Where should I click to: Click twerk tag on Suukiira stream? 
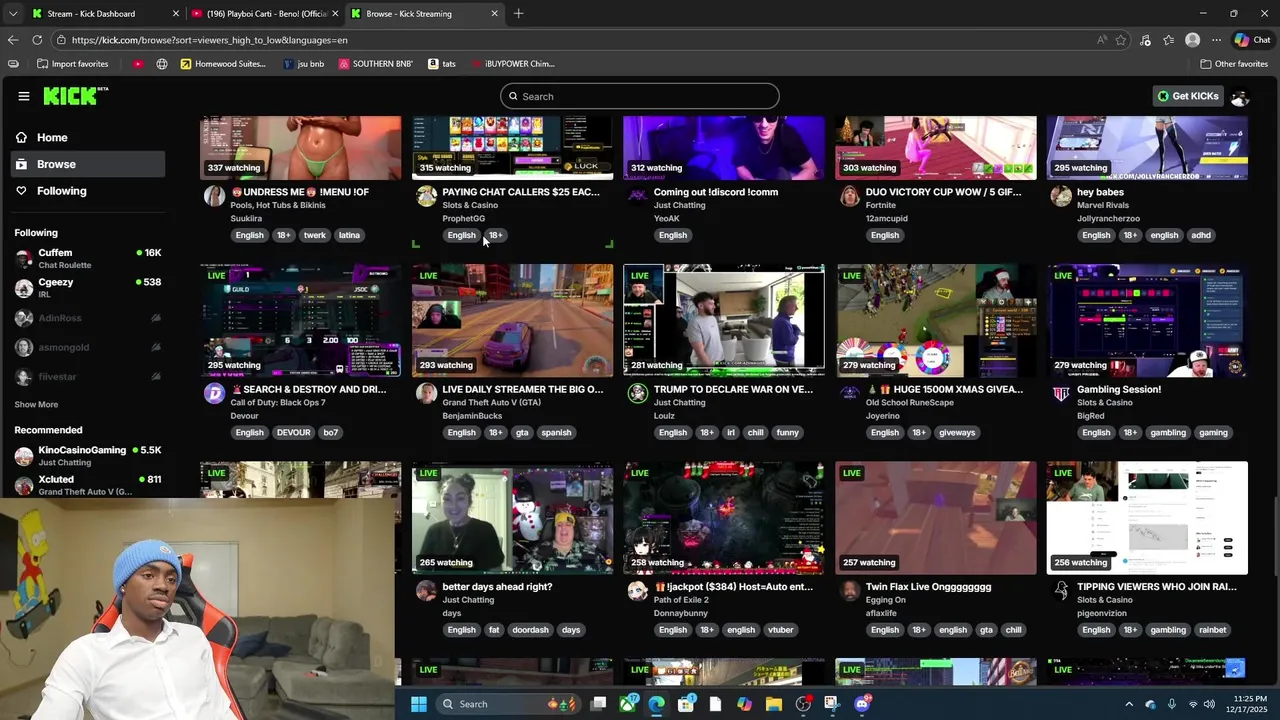tap(315, 235)
